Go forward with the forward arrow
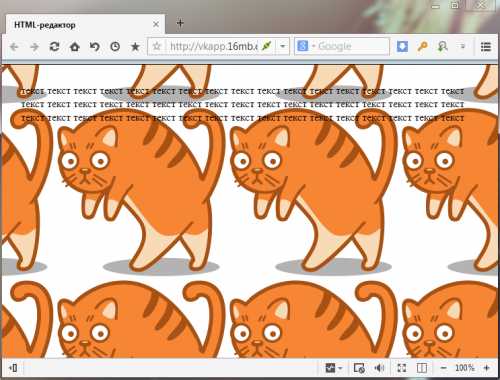Image resolution: width=500 pixels, height=380 pixels. coord(34,47)
